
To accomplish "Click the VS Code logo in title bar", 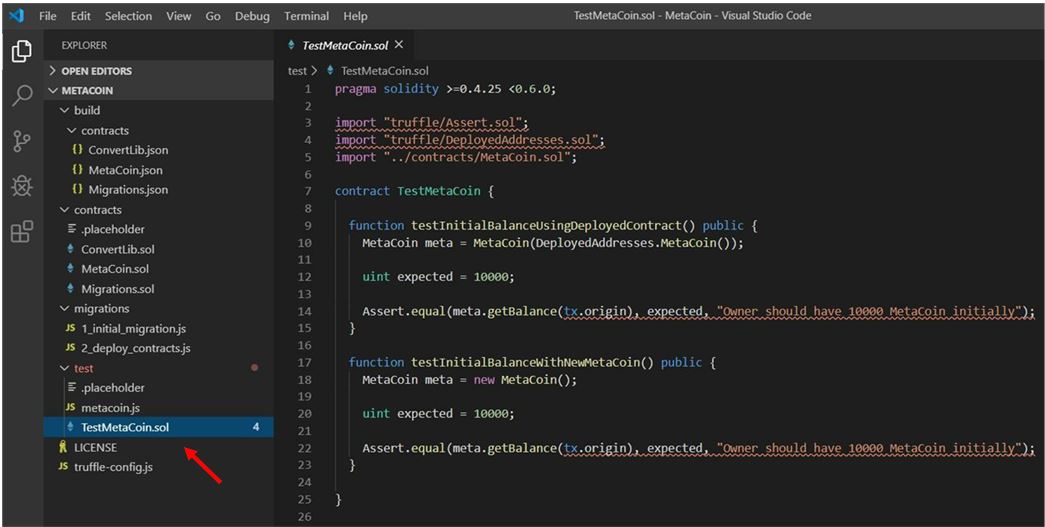I will 17,16.
